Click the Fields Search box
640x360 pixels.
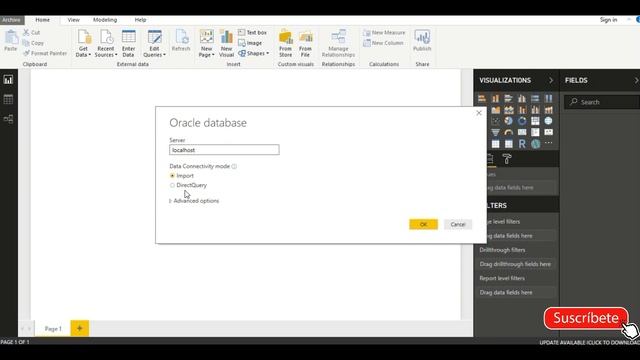[602, 102]
